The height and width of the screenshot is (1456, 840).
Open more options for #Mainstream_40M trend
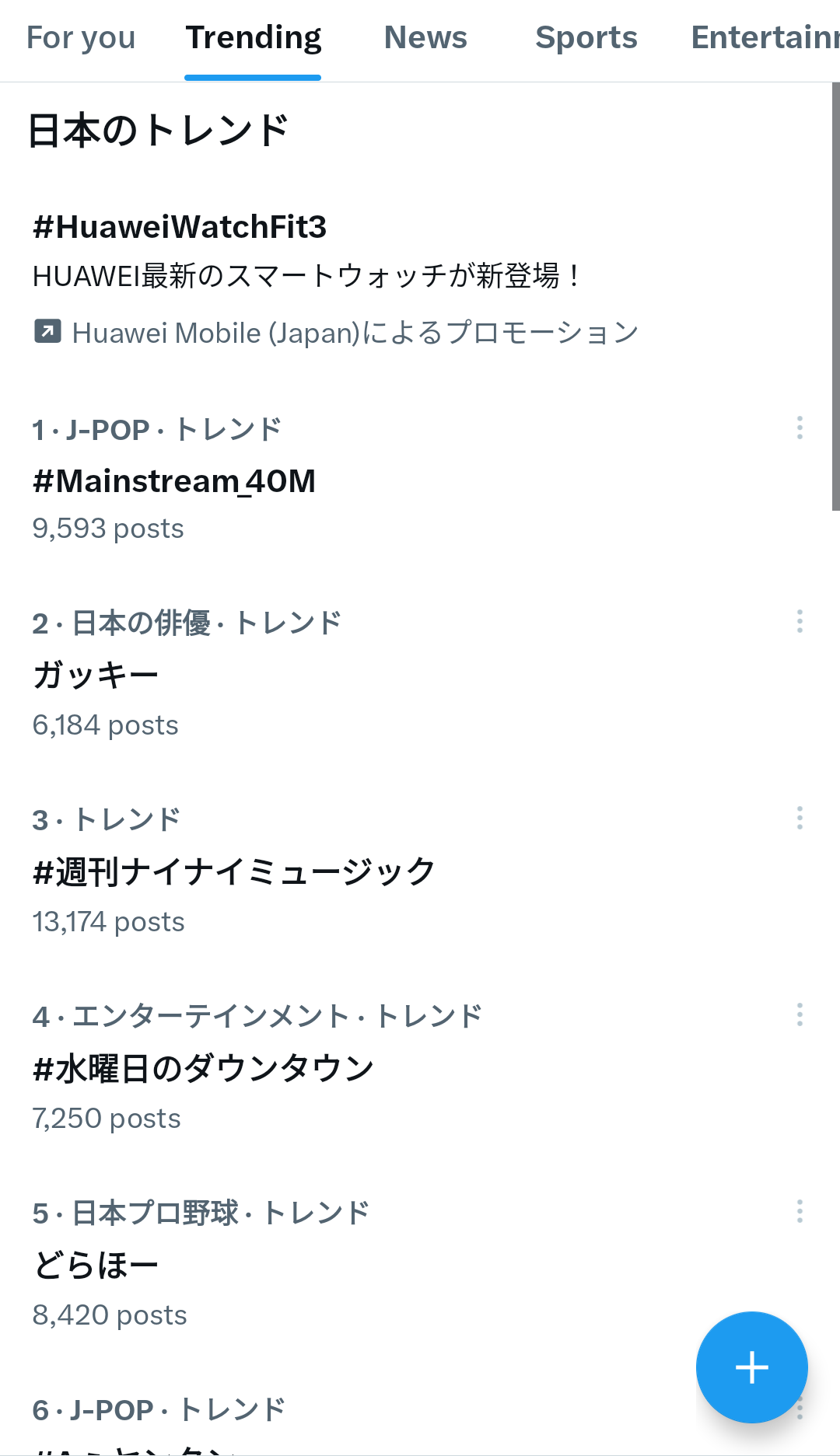800,428
